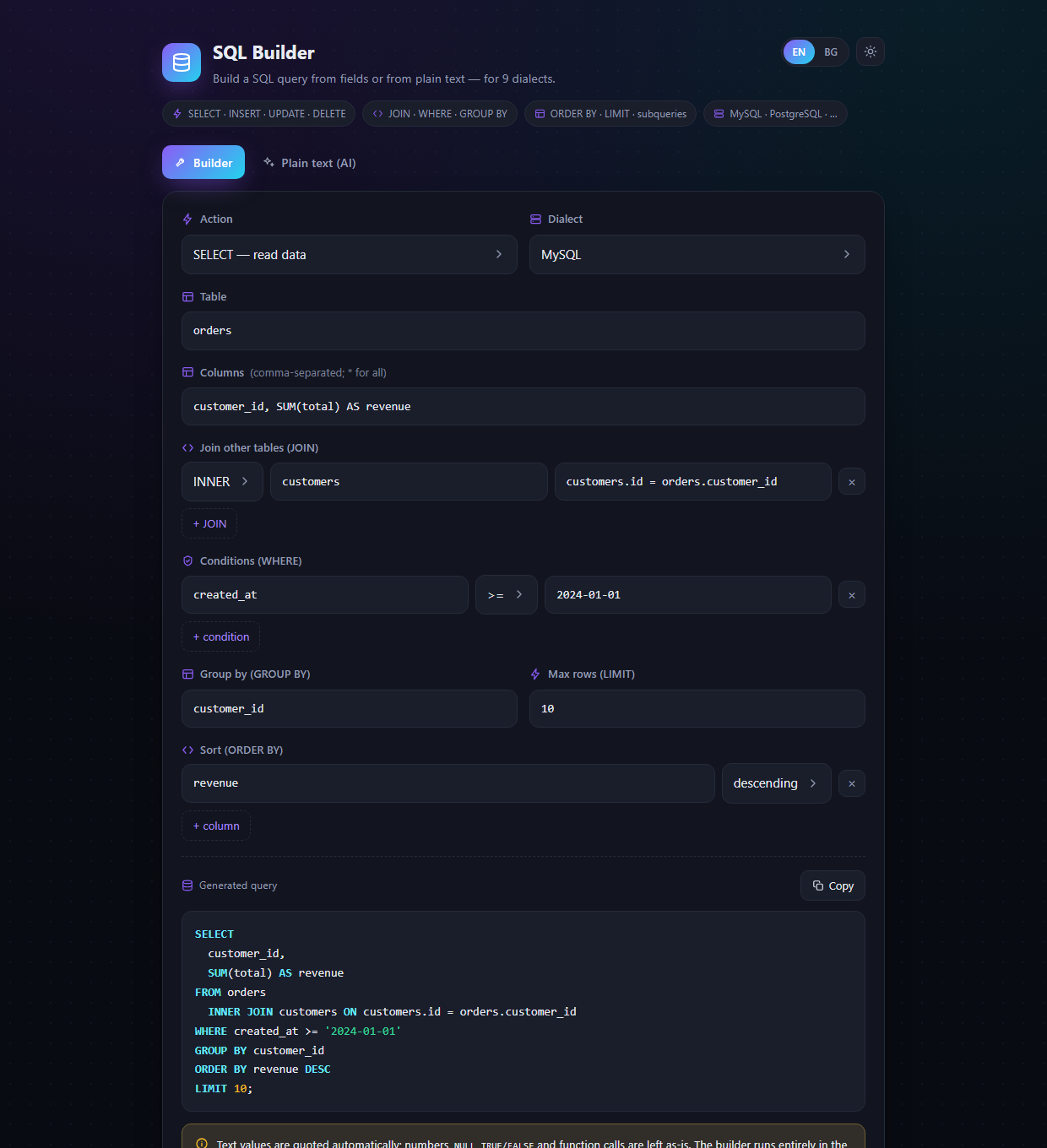Image resolution: width=1047 pixels, height=1148 pixels.
Task: Click the server icon in MySQL chip
Action: [x=719, y=114]
